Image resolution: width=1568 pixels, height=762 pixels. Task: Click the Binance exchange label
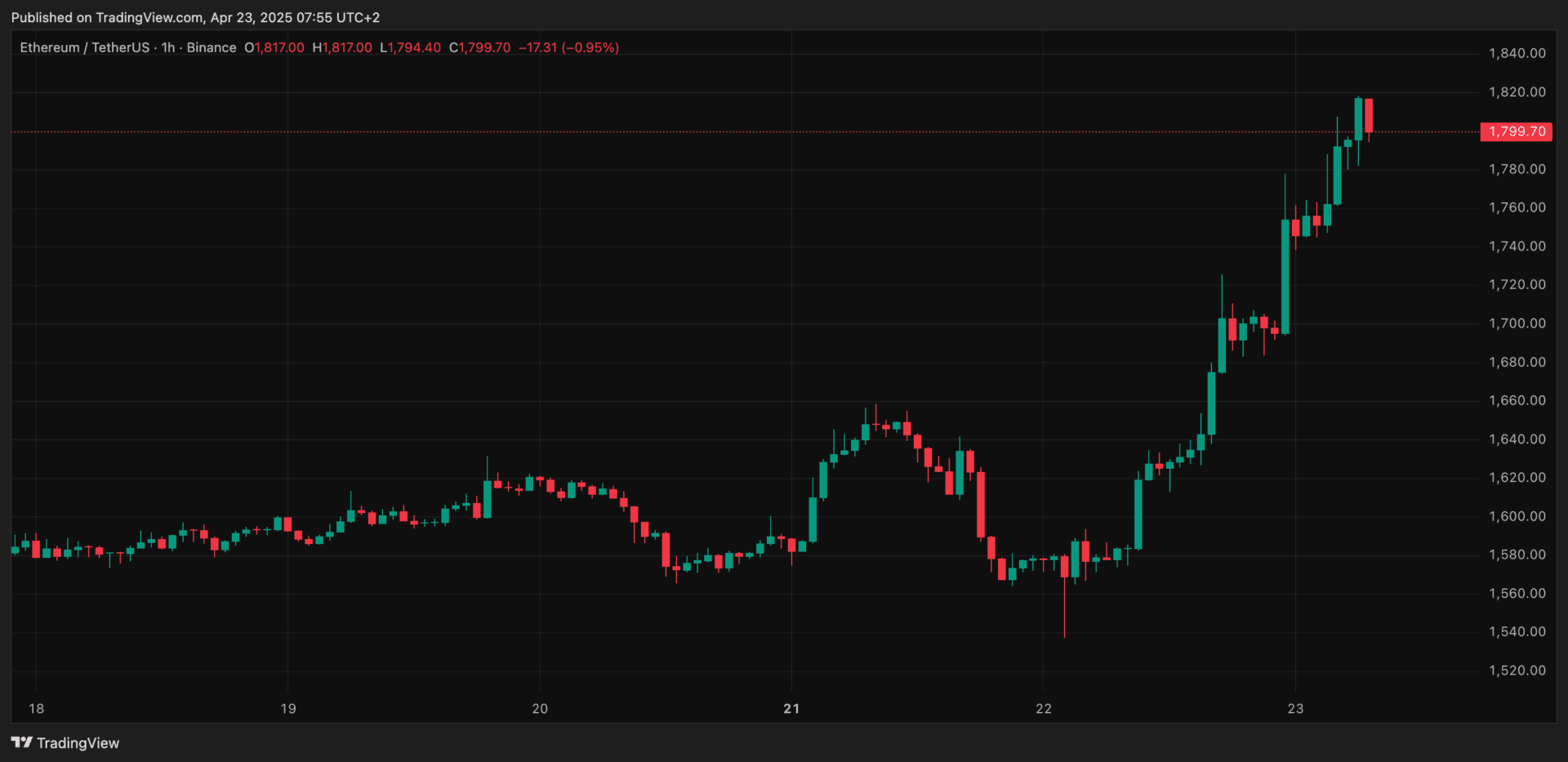click(x=212, y=47)
